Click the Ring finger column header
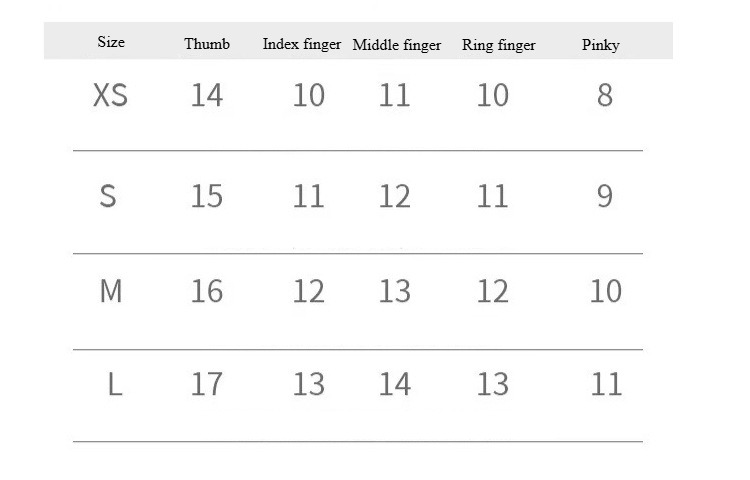The height and width of the screenshot is (480, 750). click(498, 45)
